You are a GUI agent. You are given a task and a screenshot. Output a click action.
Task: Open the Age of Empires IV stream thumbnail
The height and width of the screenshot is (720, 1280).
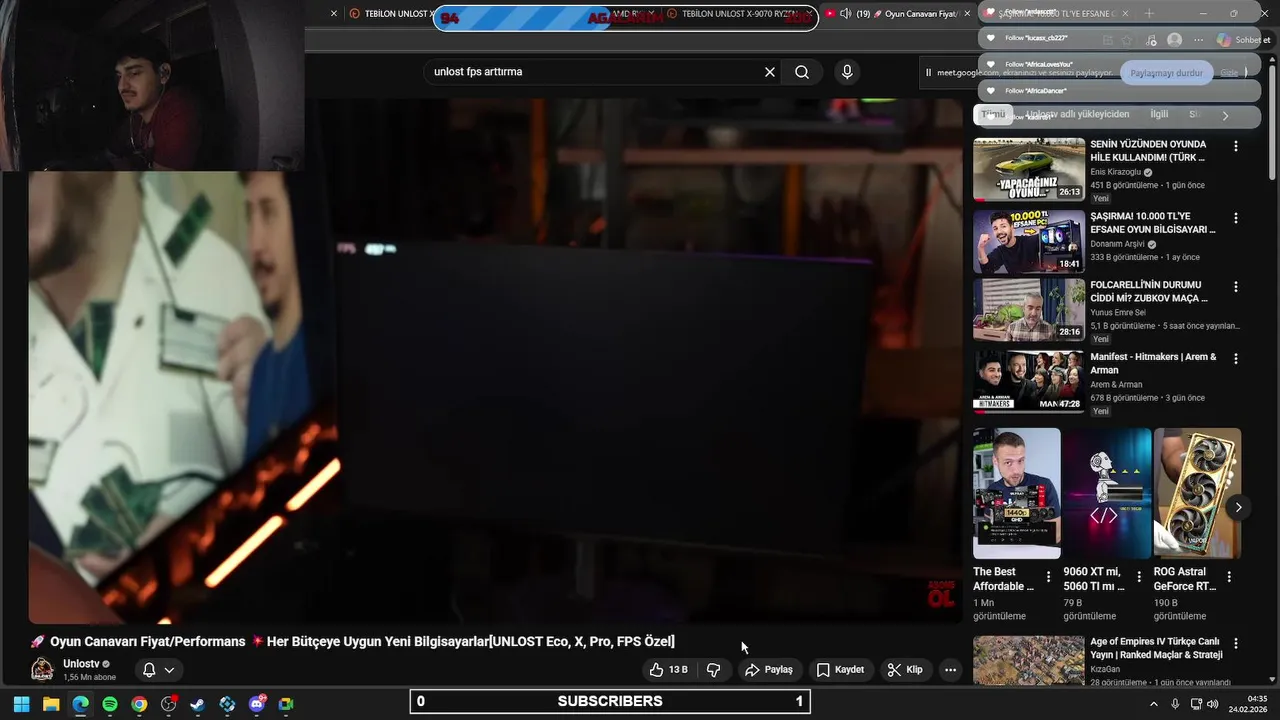(x=1029, y=660)
